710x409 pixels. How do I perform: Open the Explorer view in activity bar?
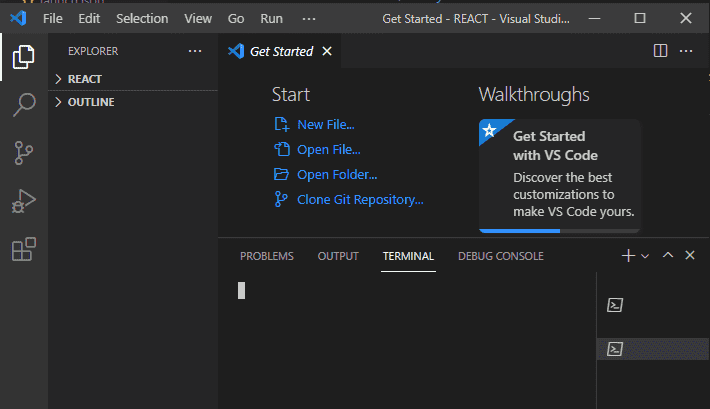(23, 57)
